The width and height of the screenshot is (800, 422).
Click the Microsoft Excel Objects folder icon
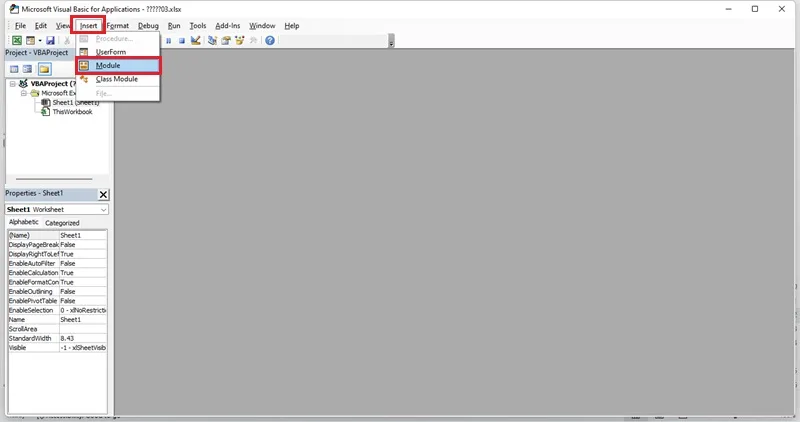tap(35, 93)
